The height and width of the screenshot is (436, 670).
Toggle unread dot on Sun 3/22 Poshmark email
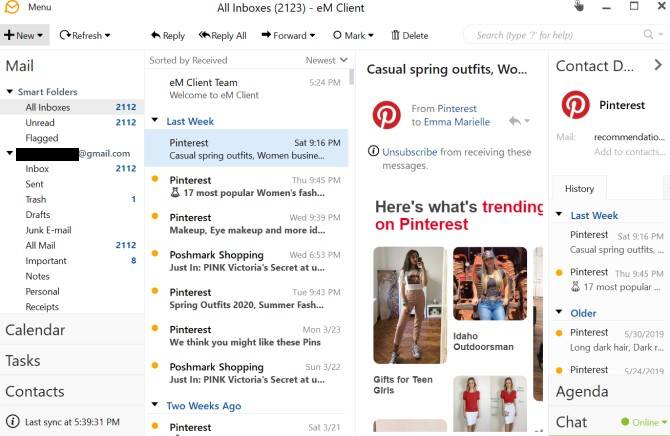click(155, 365)
